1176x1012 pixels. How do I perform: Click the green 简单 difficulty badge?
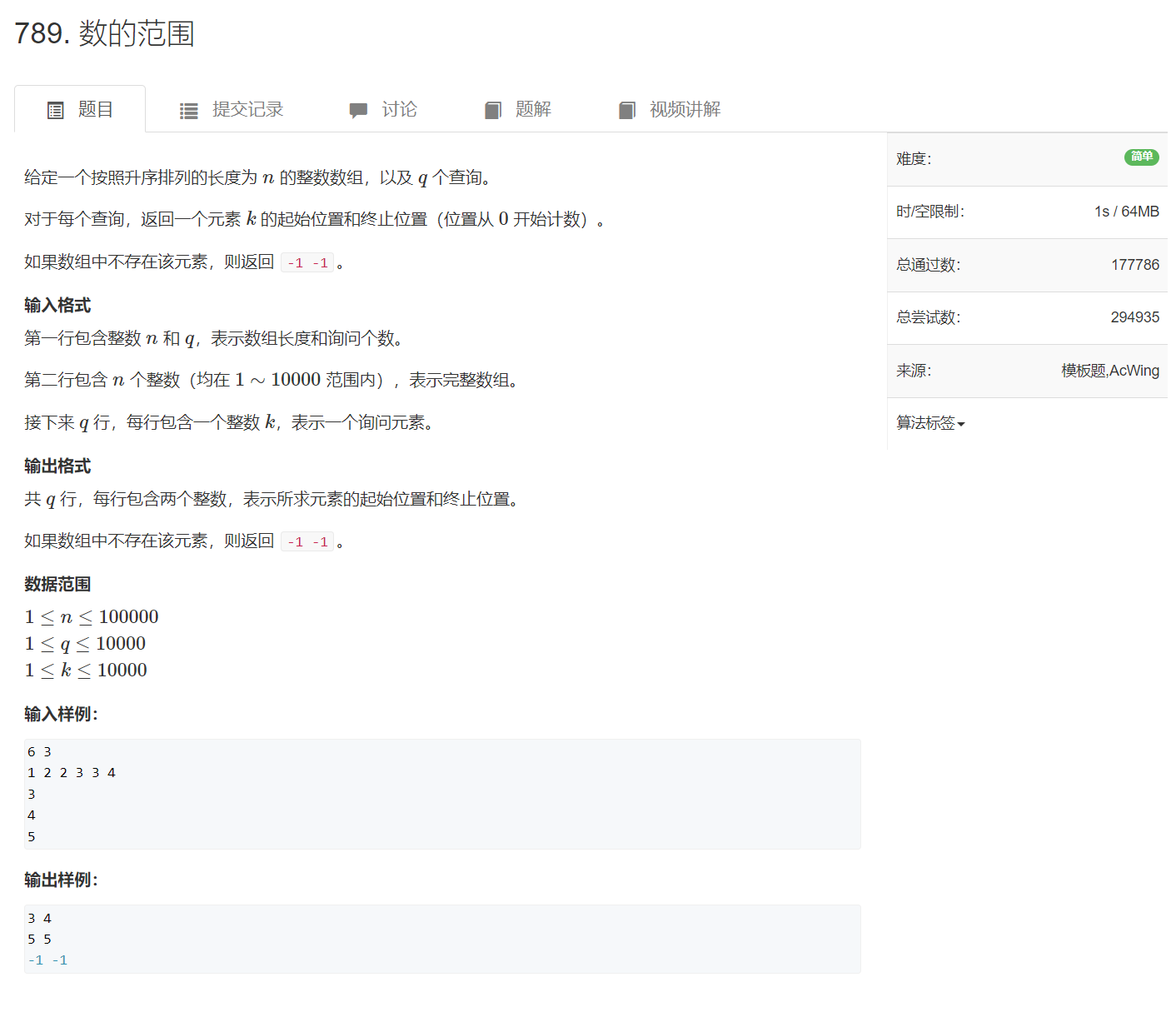click(x=1141, y=157)
